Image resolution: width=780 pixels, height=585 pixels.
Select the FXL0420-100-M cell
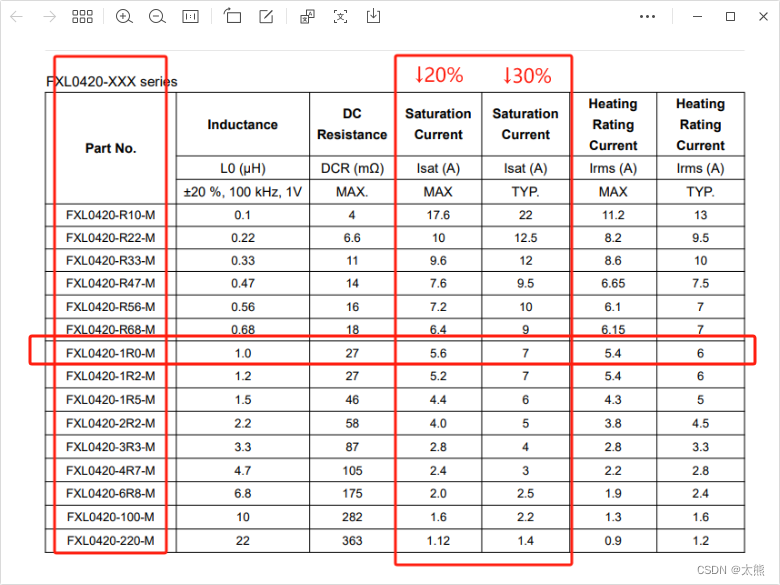coord(110,517)
